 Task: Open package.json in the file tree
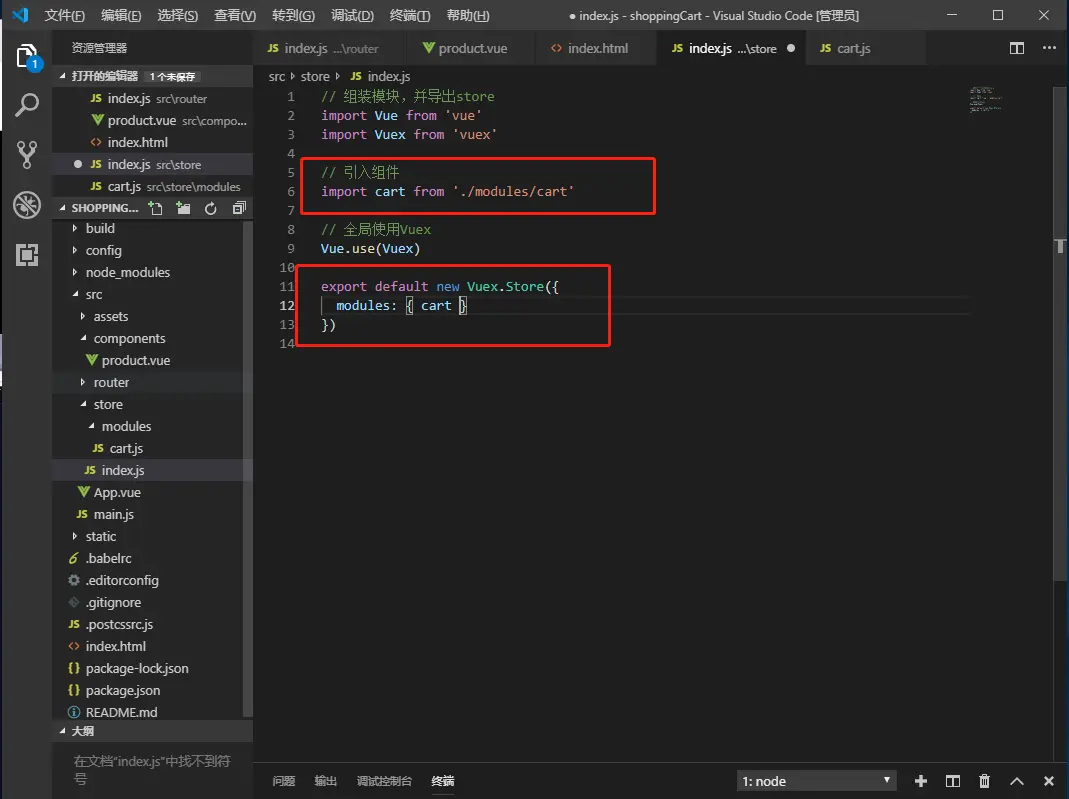tap(147, 691)
